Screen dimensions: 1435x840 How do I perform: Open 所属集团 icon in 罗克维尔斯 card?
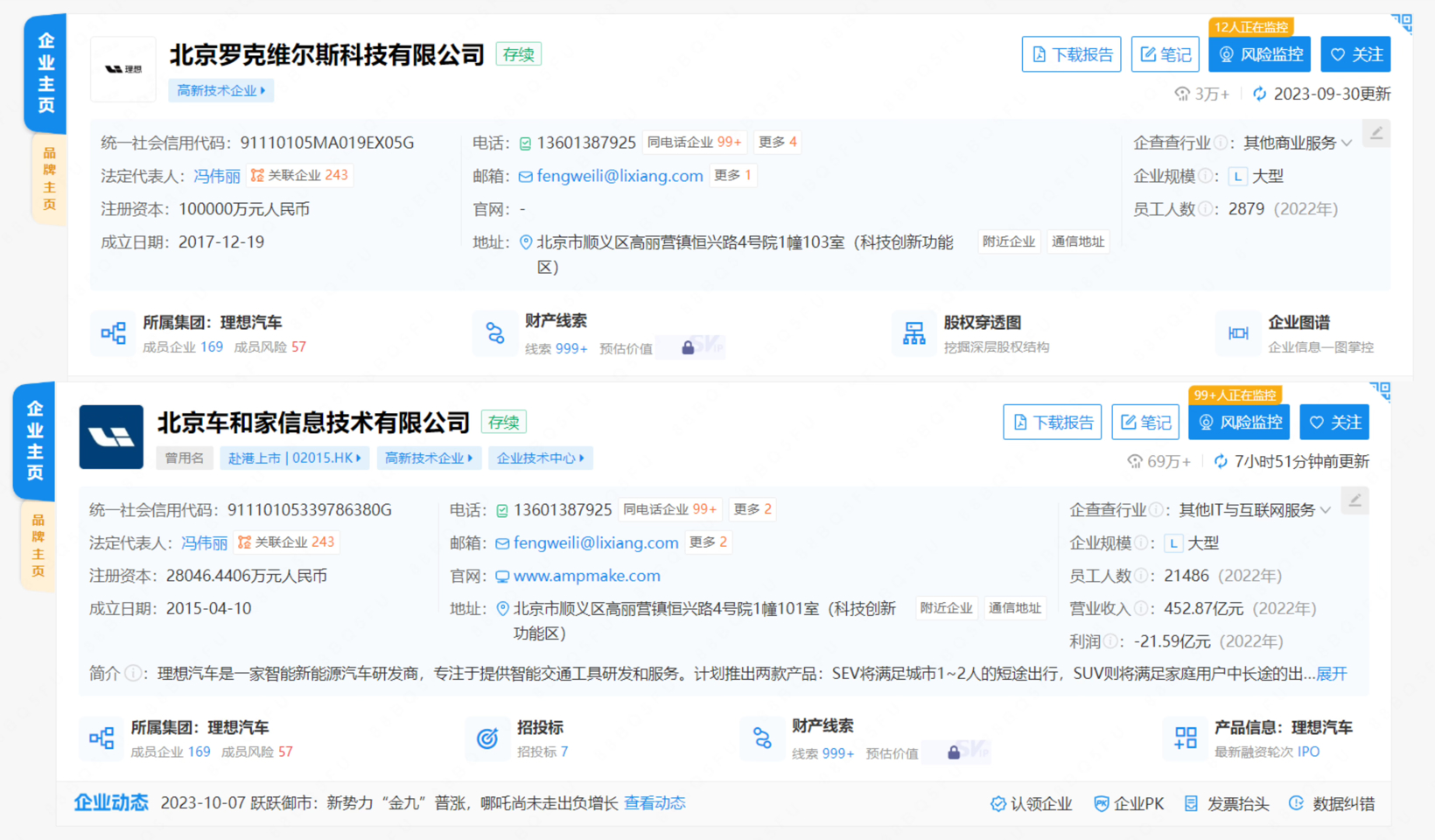tap(114, 333)
